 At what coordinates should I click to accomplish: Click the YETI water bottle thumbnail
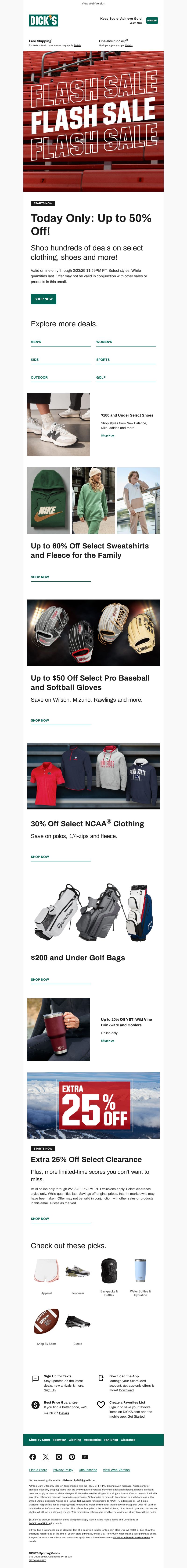click(140, 1270)
